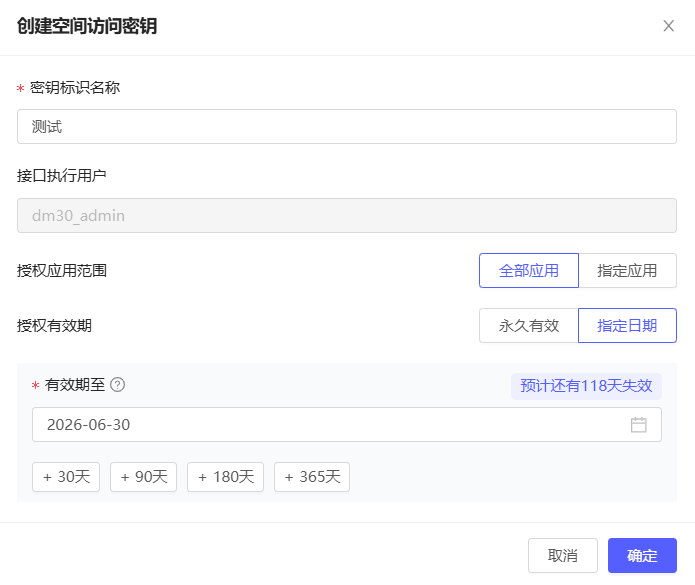Click the 预计还有118天失效 notice tag
This screenshot has height=585, width=695.
(x=586, y=386)
